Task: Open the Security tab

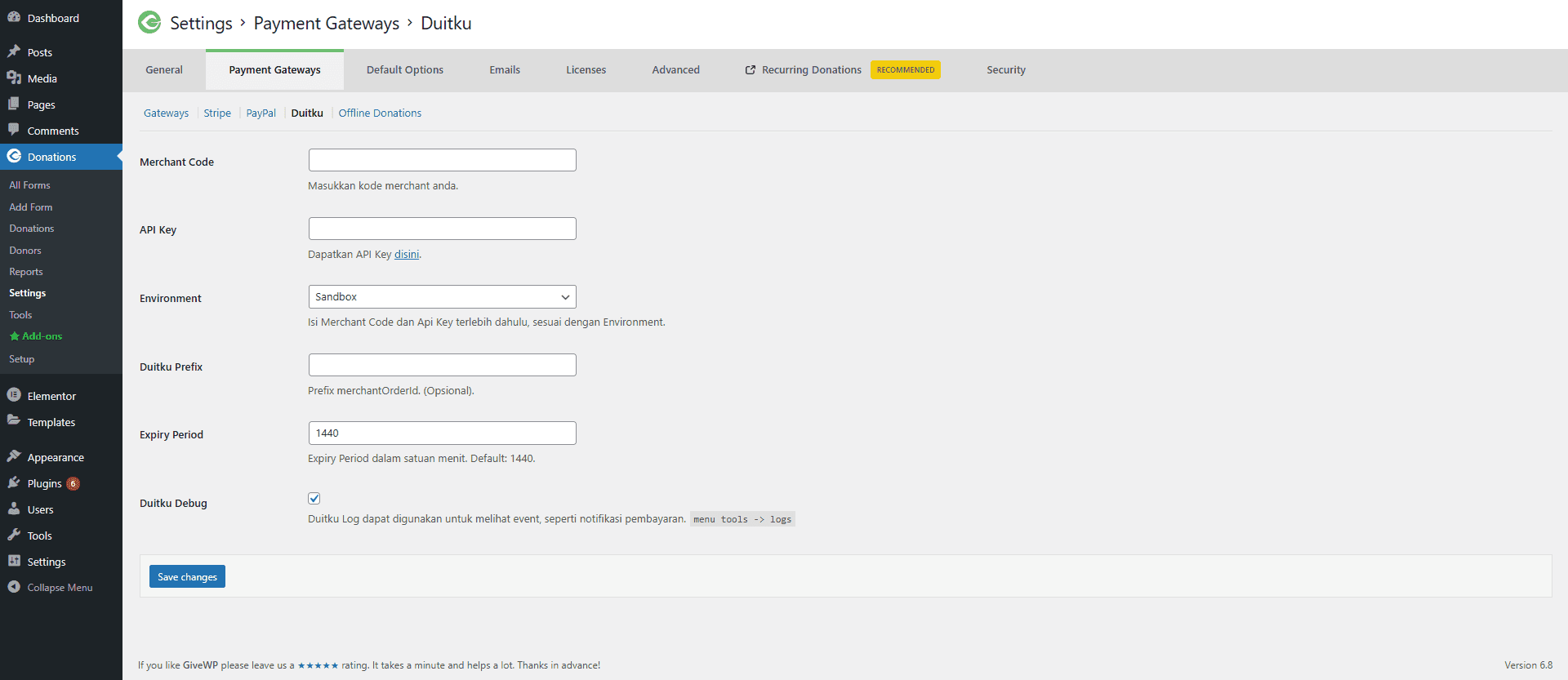Action: tap(1006, 70)
